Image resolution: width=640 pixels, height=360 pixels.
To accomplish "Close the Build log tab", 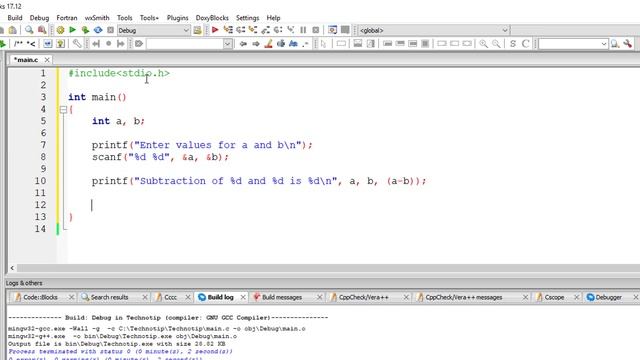I will tap(243, 298).
